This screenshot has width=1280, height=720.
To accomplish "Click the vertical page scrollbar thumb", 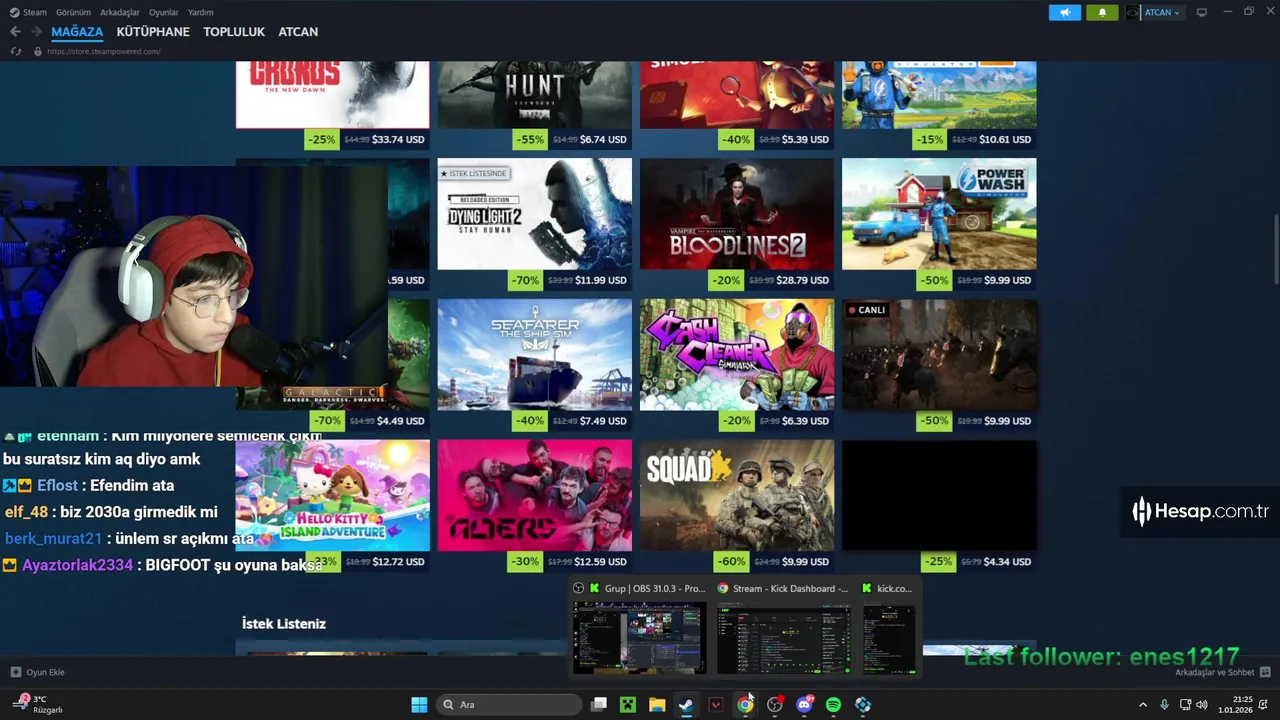I will point(1275,250).
